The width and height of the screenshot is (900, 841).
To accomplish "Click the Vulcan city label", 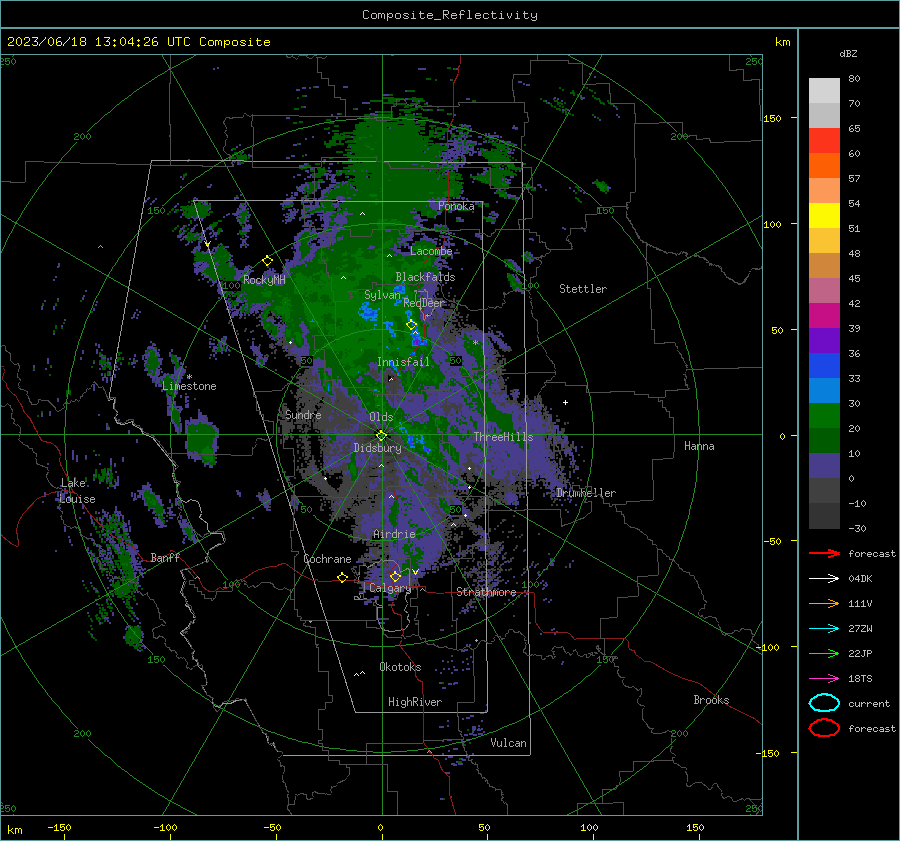I will (508, 743).
